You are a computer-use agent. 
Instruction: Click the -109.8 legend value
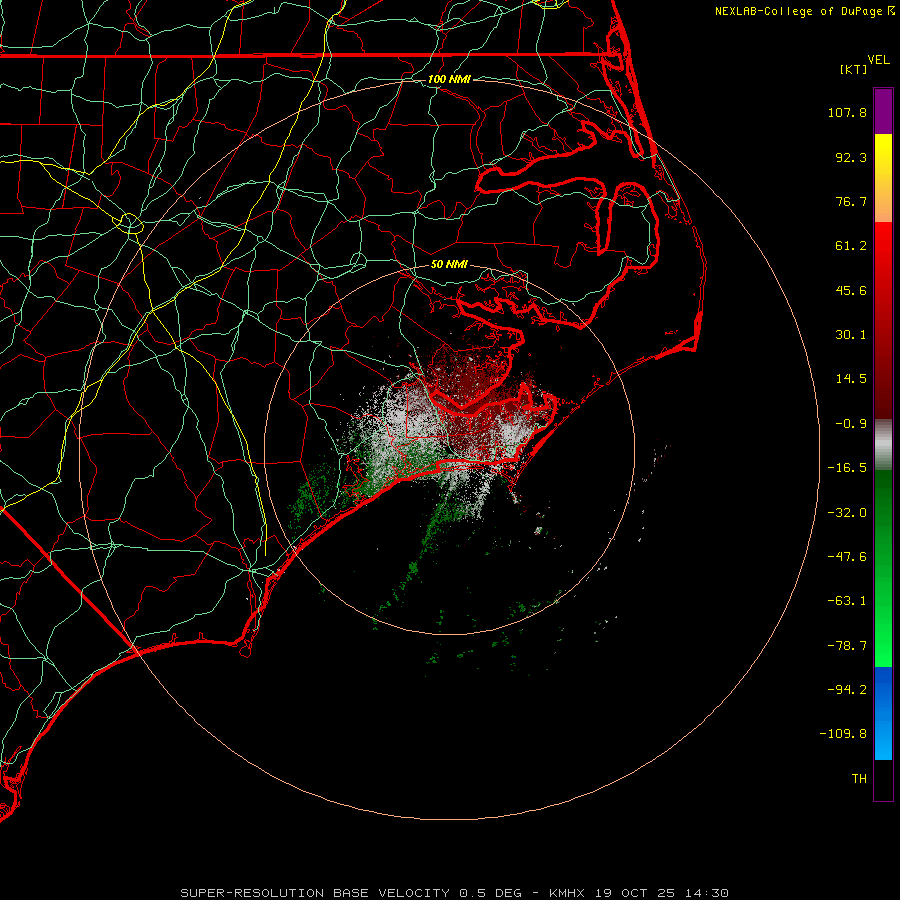pos(843,734)
